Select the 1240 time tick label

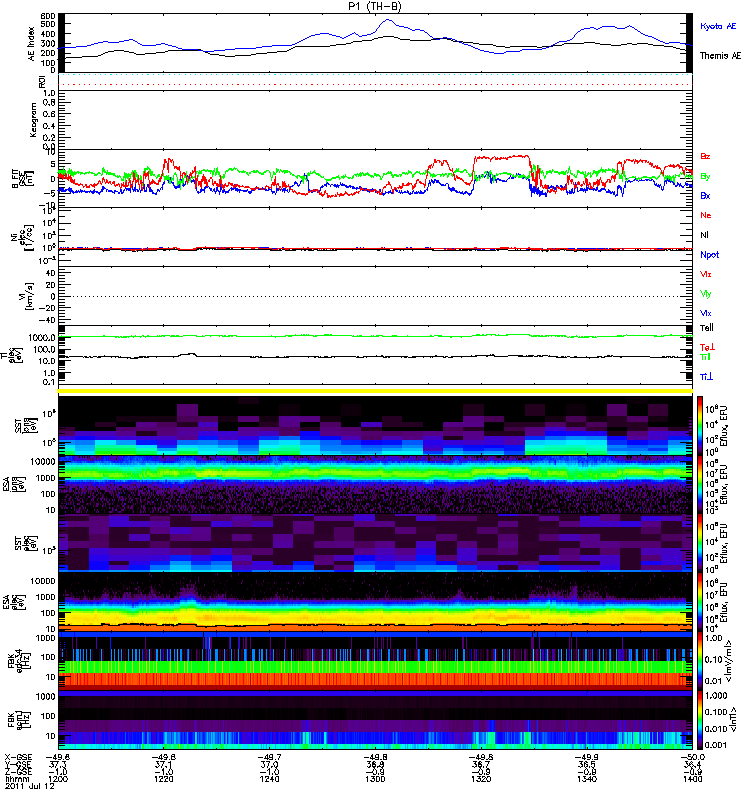point(269,779)
